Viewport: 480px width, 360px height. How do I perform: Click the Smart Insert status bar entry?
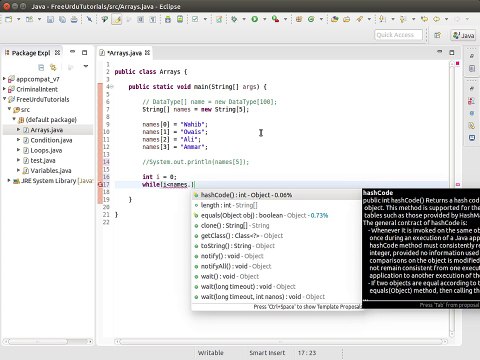pyautogui.click(x=267, y=353)
